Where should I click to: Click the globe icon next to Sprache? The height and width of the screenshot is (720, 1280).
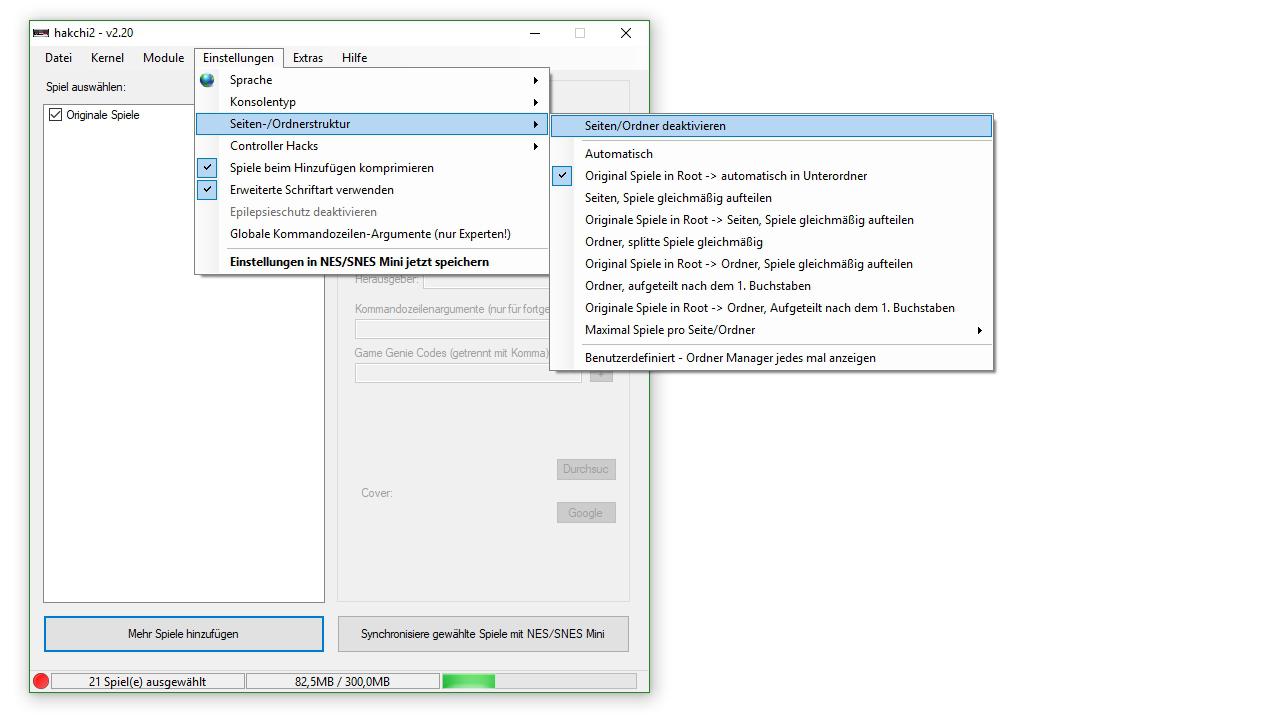[x=207, y=80]
